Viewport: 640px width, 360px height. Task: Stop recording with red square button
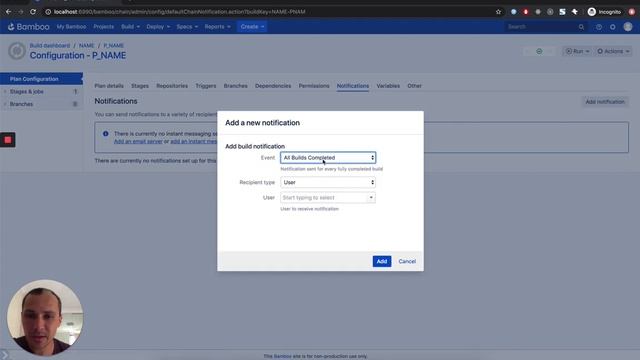click(8, 140)
